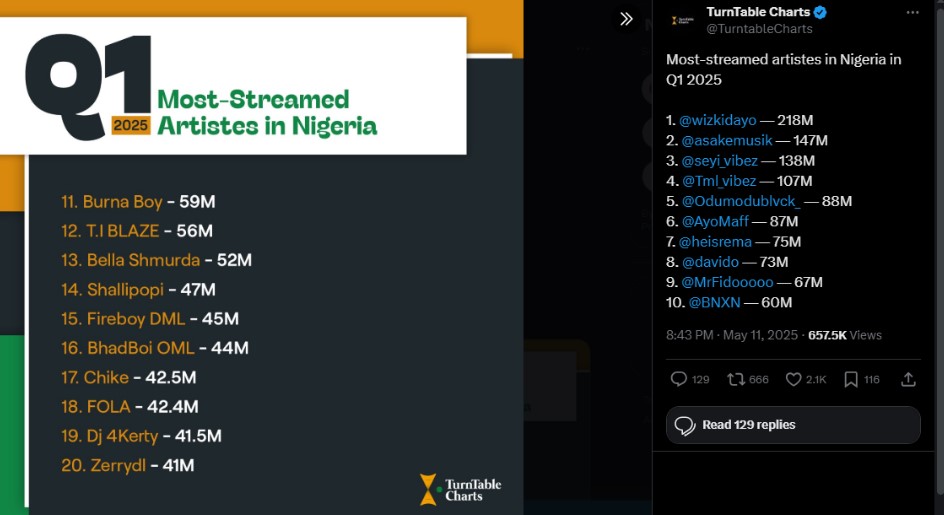Open the @Tml_vibez mention link
This screenshot has width=944, height=515.
pos(719,181)
